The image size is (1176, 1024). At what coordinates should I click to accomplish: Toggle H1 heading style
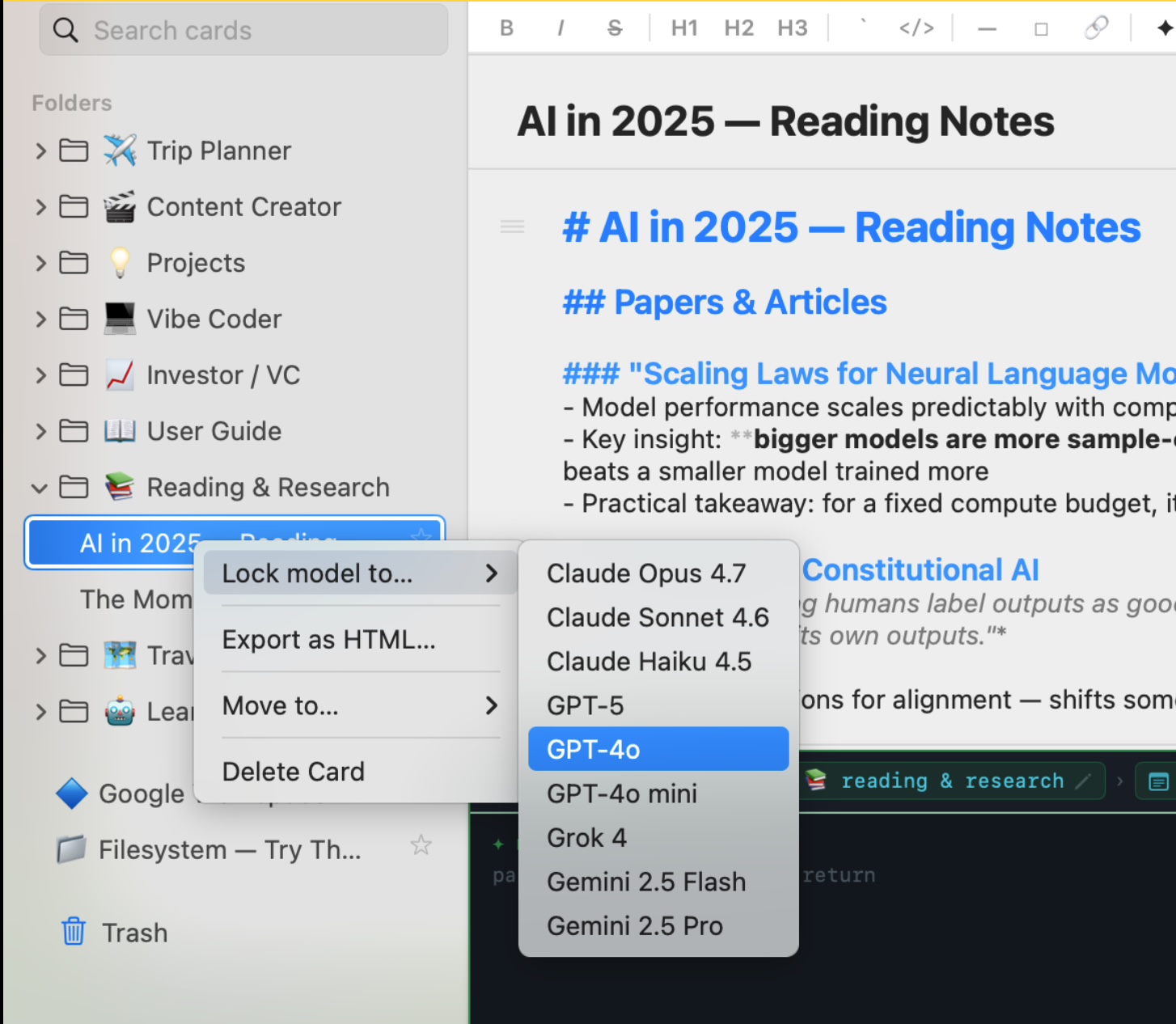pos(684,28)
